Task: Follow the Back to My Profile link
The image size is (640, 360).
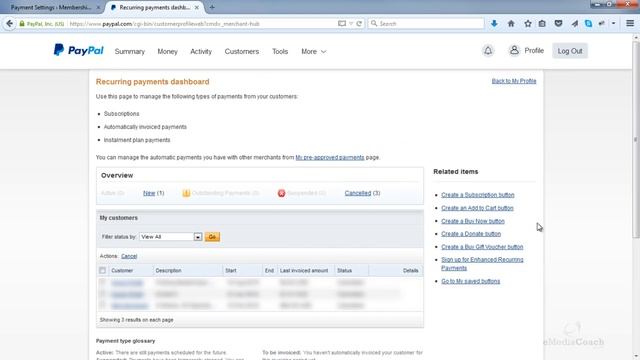Action: (x=514, y=81)
